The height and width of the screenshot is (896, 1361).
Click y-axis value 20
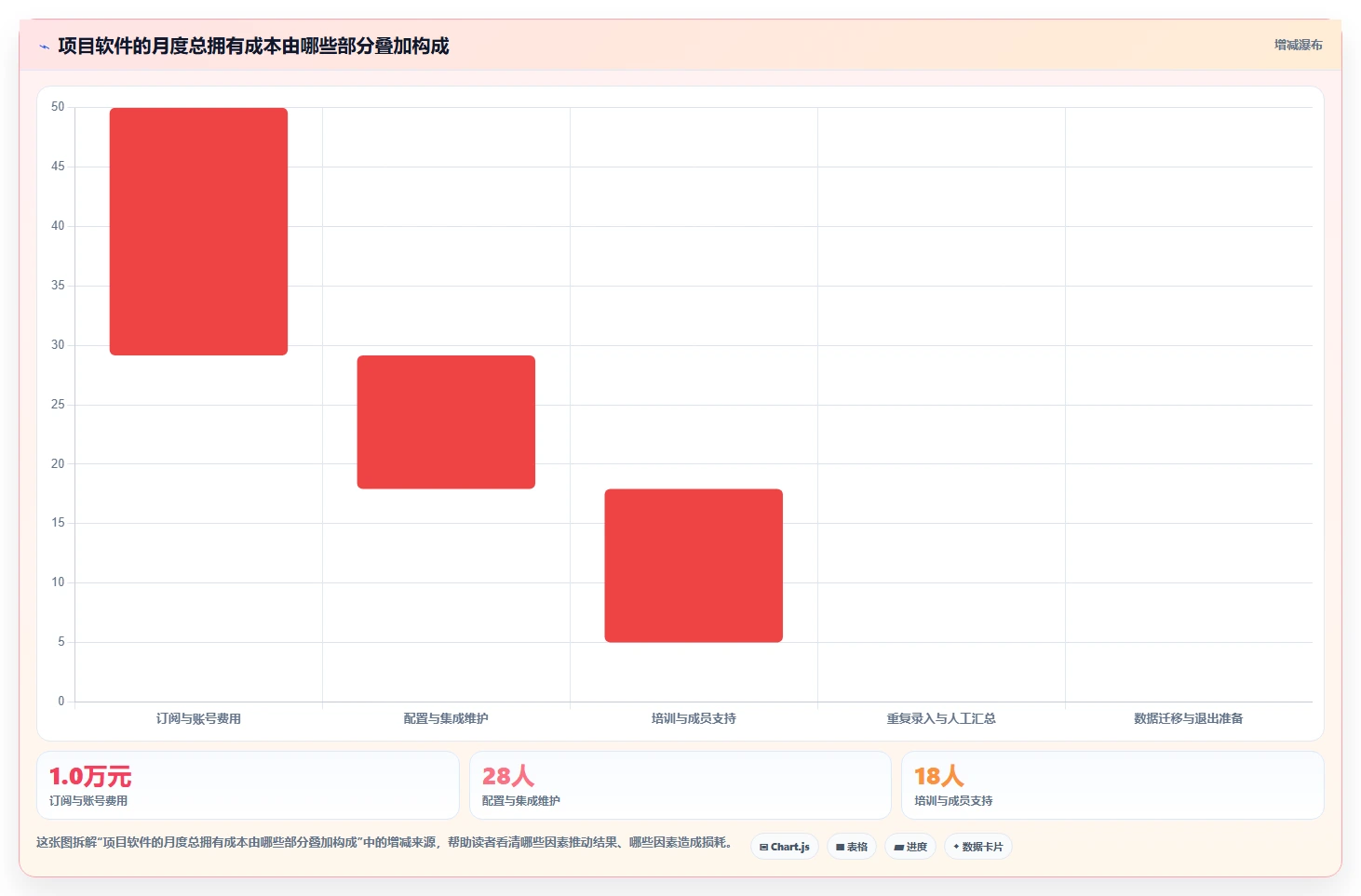point(58,464)
